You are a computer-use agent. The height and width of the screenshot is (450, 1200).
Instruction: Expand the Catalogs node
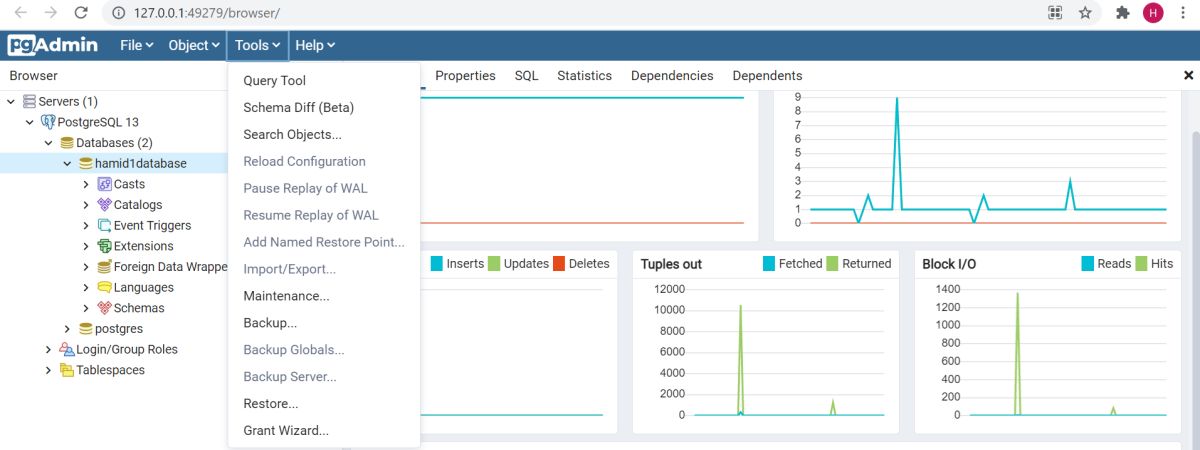(x=86, y=205)
